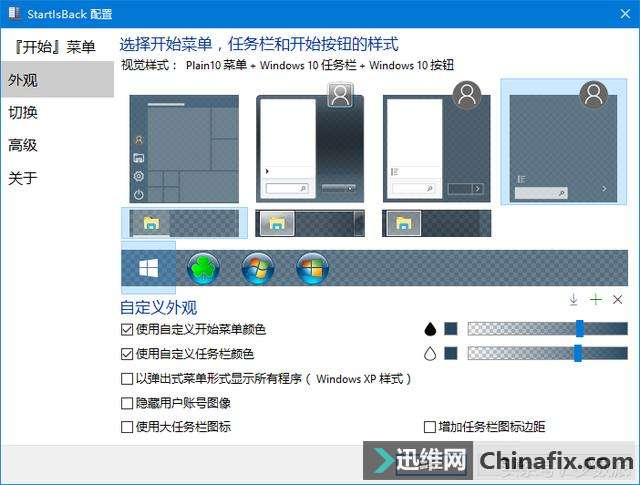Pick the Windows 7 start orb
640x485 pixels.
tap(258, 268)
